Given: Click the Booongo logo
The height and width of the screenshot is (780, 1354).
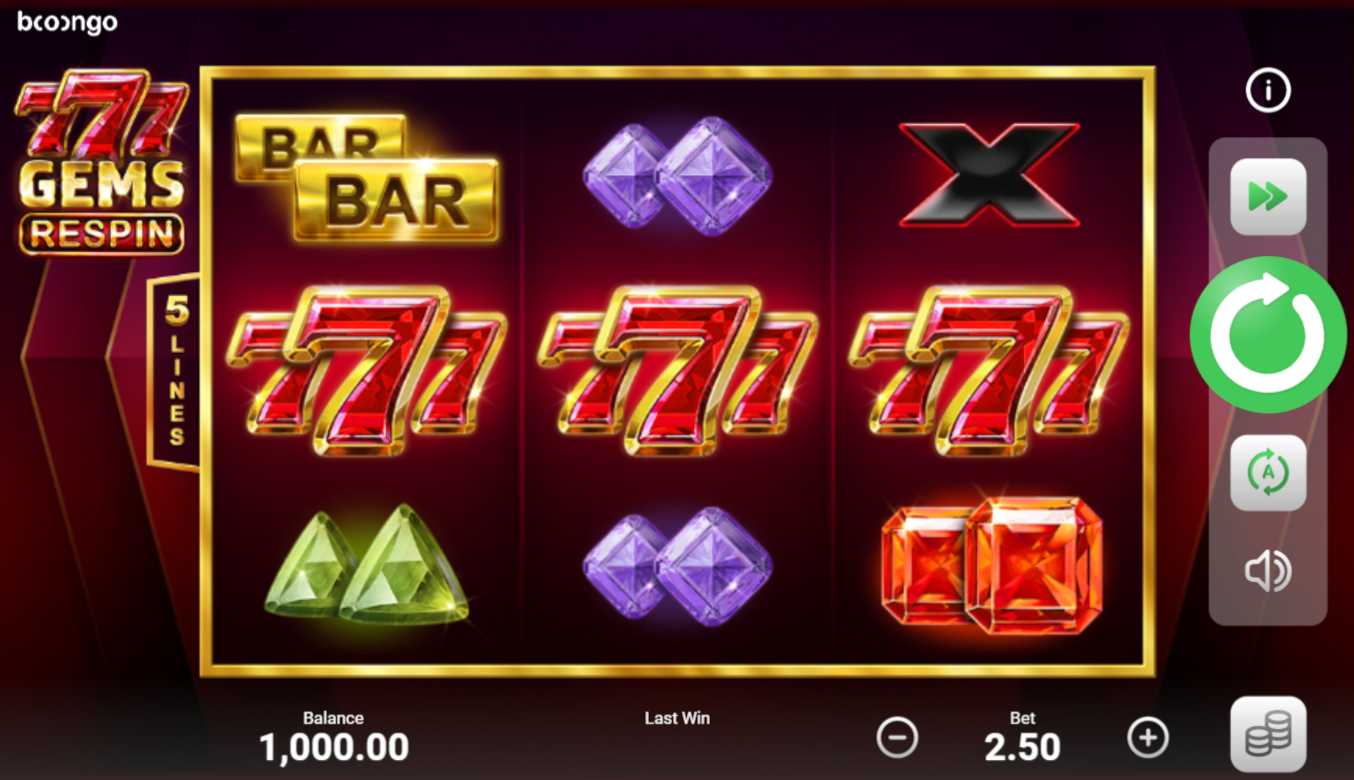Looking at the screenshot, I should pyautogui.click(x=67, y=22).
